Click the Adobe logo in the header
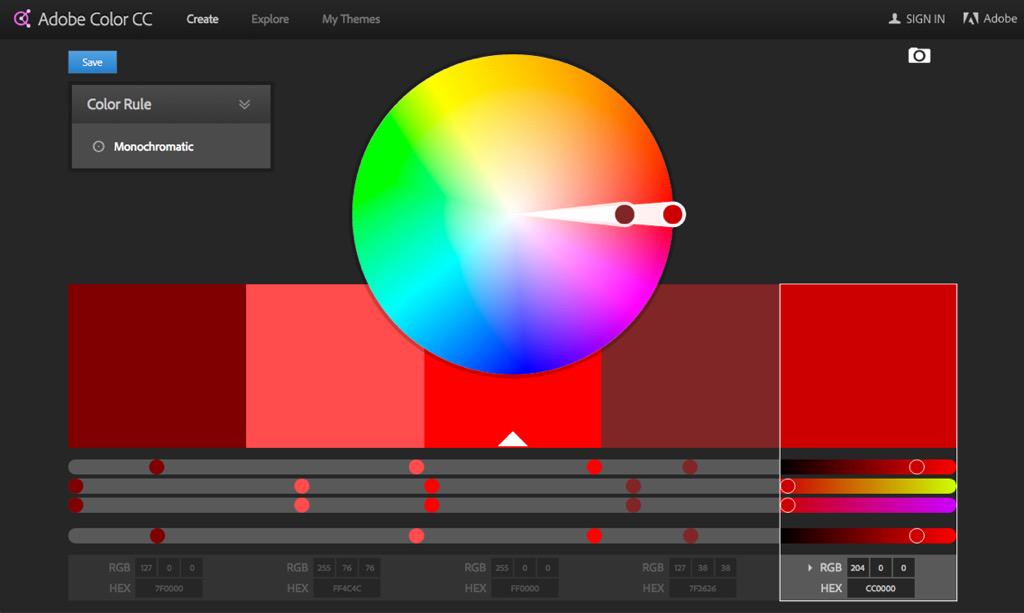Image resolution: width=1024 pixels, height=613 pixels. [990, 18]
